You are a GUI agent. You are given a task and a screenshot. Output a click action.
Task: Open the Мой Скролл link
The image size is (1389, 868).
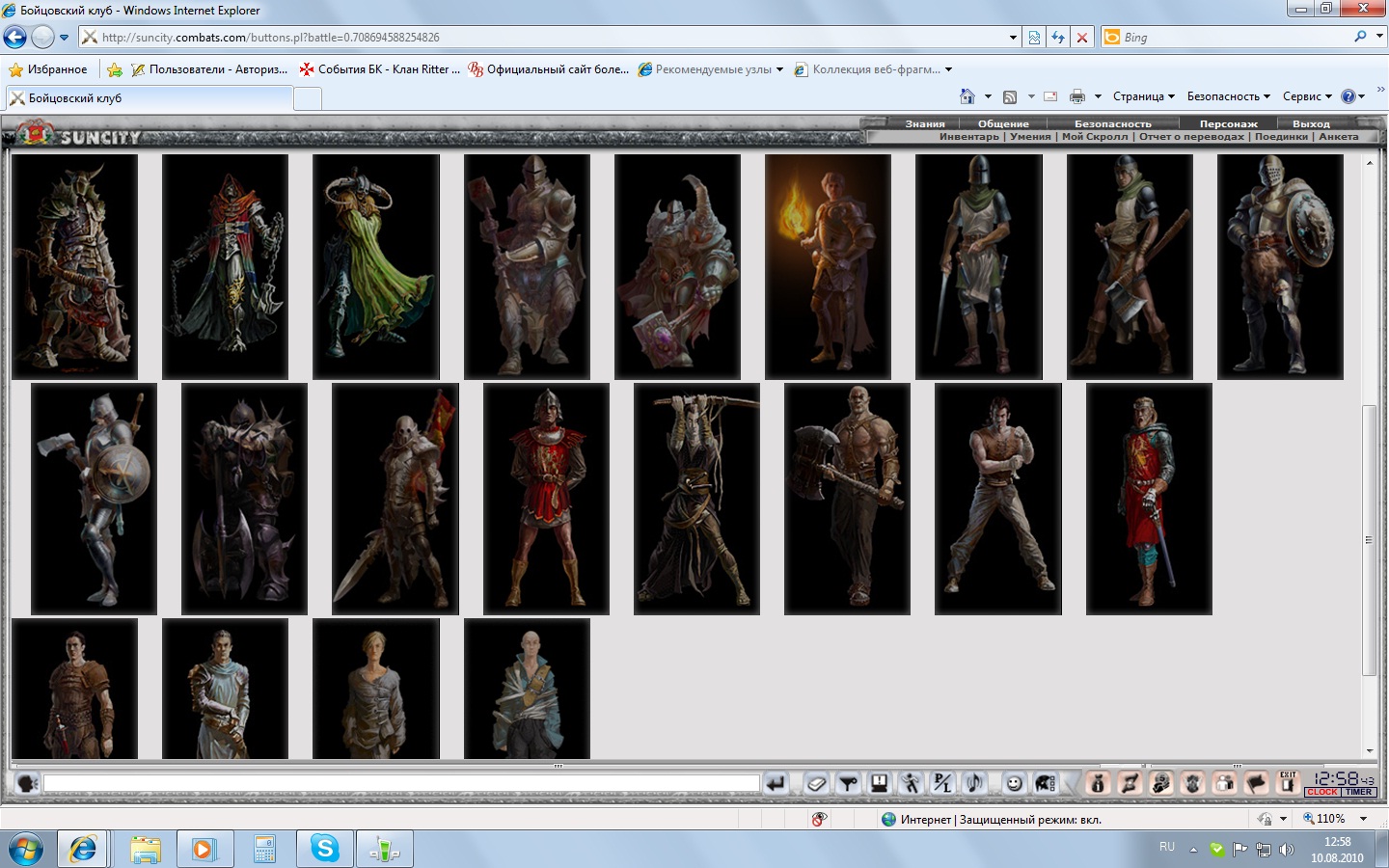point(1095,137)
